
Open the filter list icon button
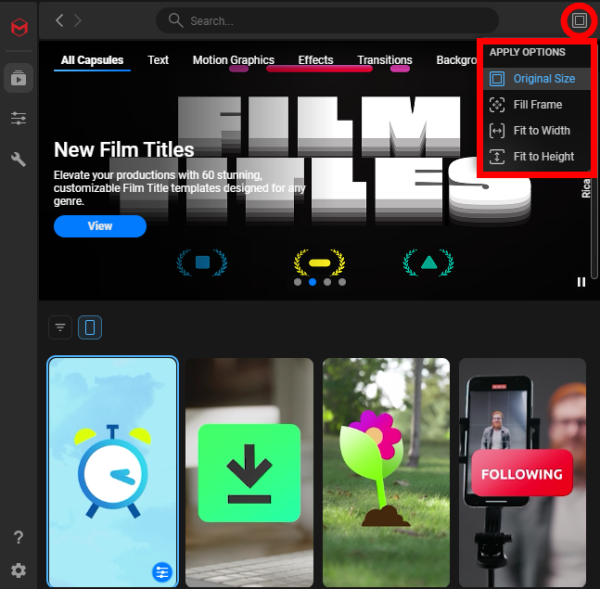[60, 327]
